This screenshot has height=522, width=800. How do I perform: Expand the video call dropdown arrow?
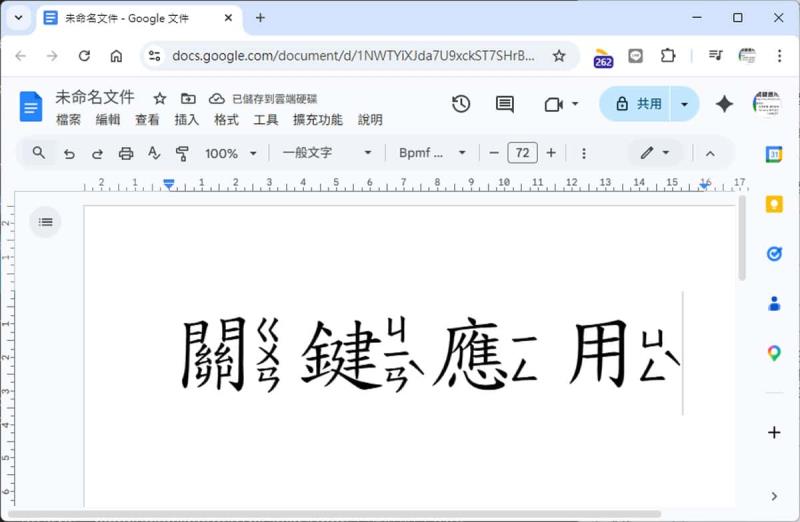[575, 104]
